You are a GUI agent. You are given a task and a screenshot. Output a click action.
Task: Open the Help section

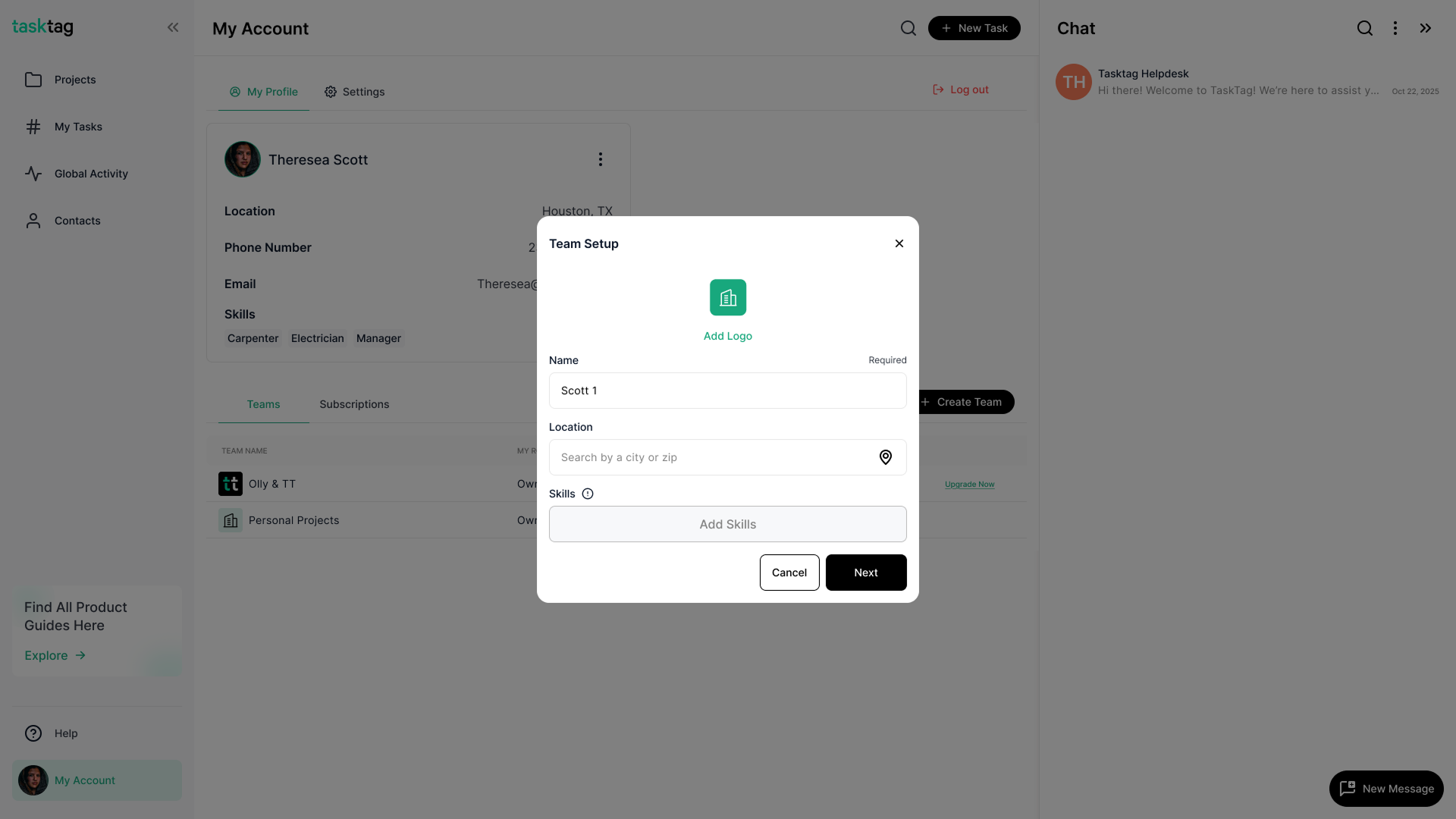tap(65, 733)
